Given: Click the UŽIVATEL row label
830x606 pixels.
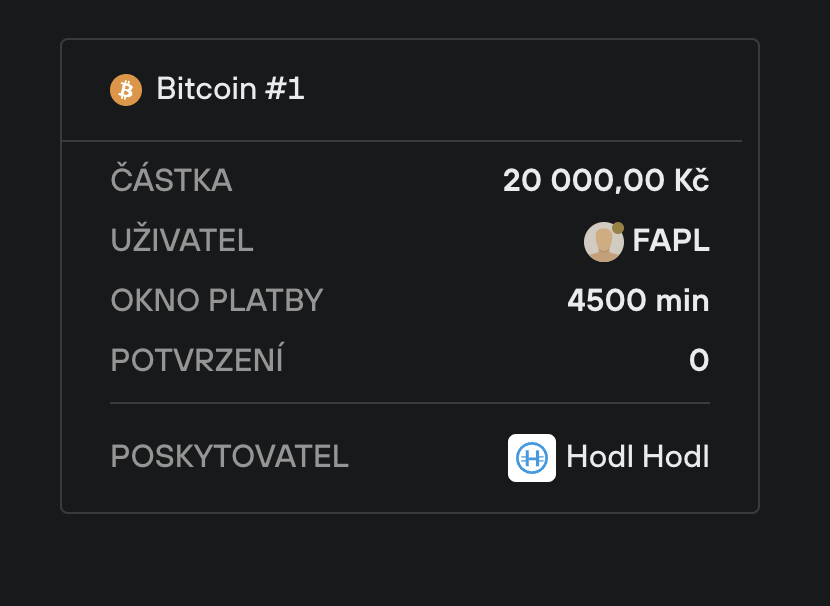Looking at the screenshot, I should pos(182,241).
